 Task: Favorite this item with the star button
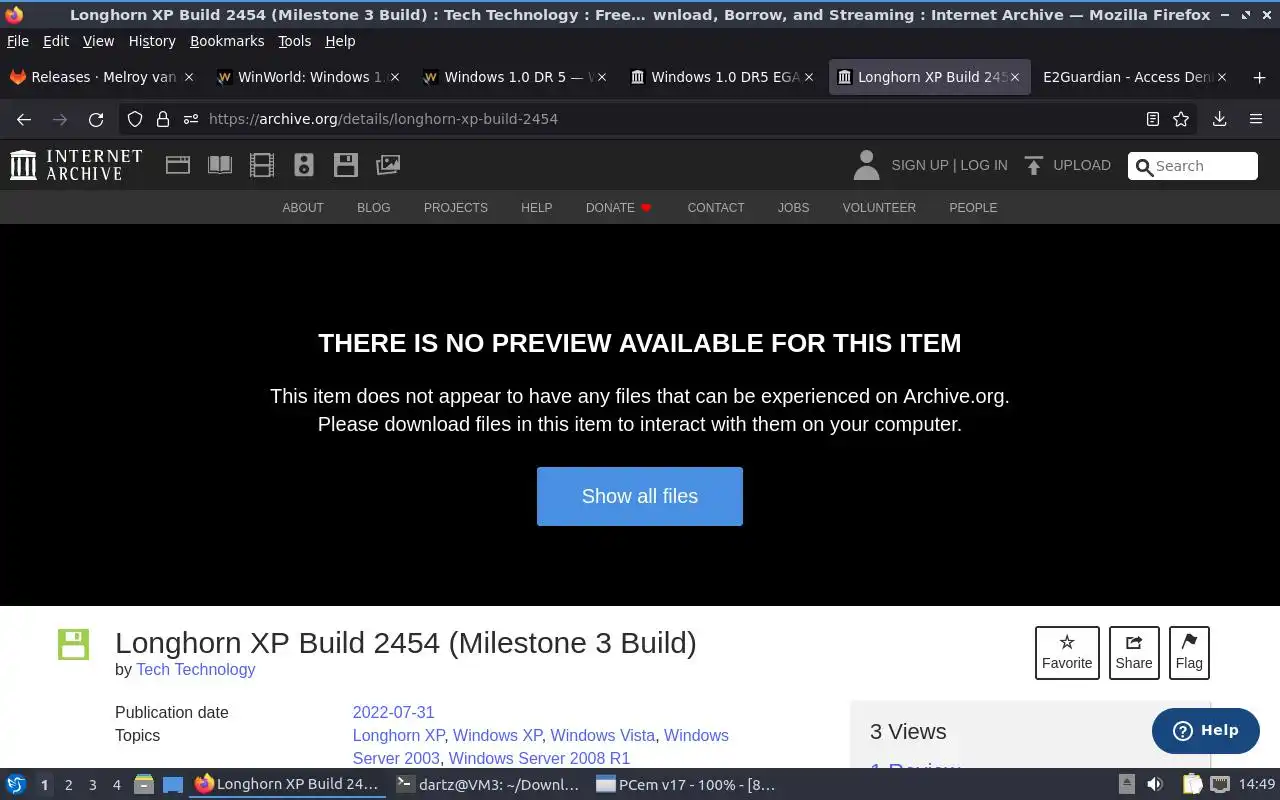tap(1067, 652)
